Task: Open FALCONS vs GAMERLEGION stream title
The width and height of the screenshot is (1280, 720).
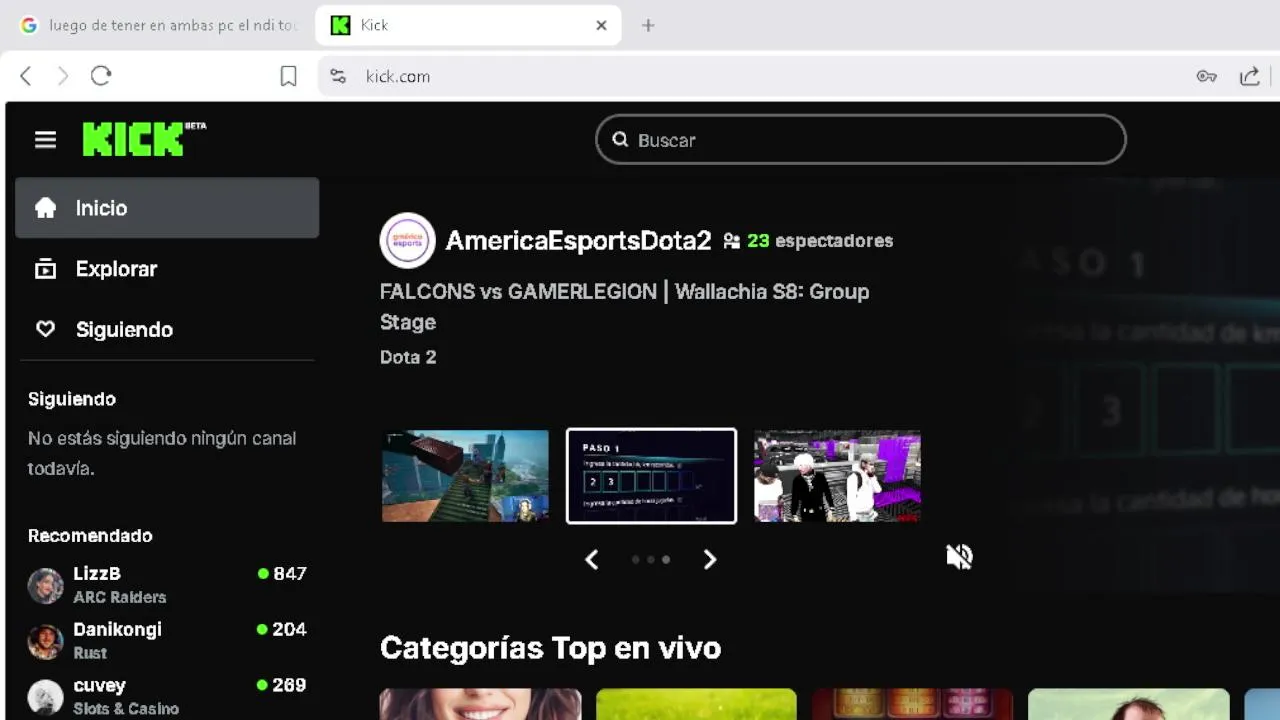Action: 624,307
